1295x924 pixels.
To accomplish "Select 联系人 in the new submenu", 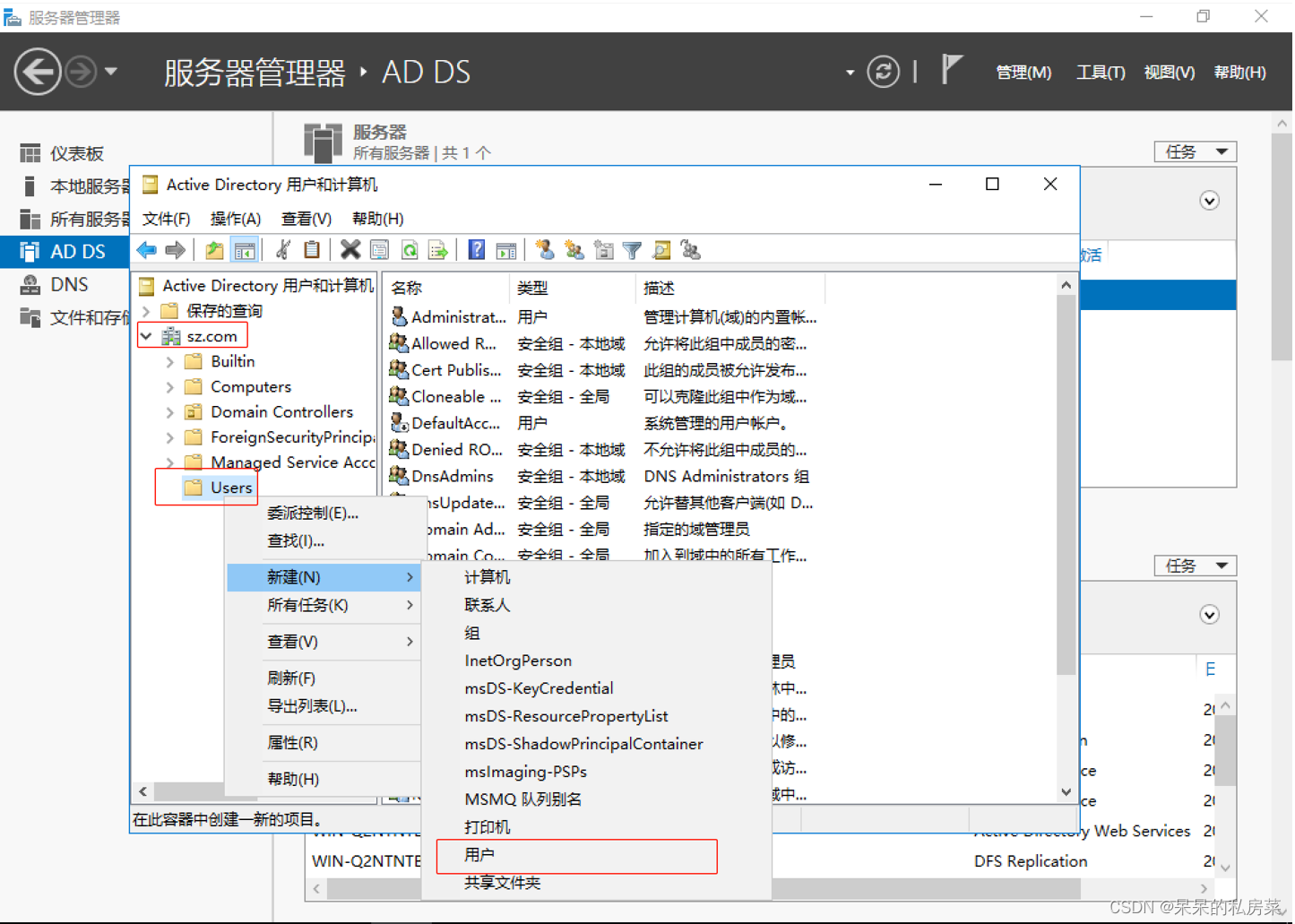I will 596,605.
